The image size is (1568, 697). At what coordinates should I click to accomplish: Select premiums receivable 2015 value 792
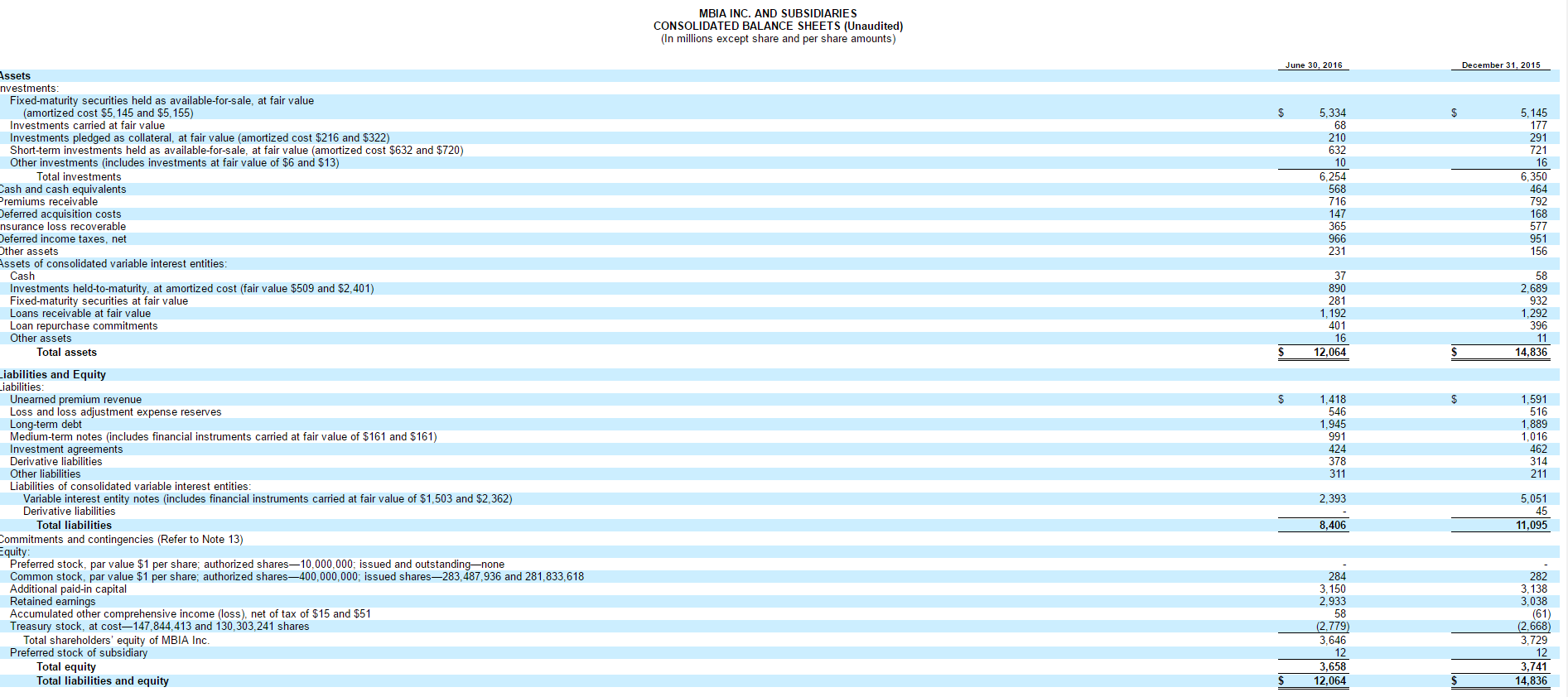(1538, 201)
